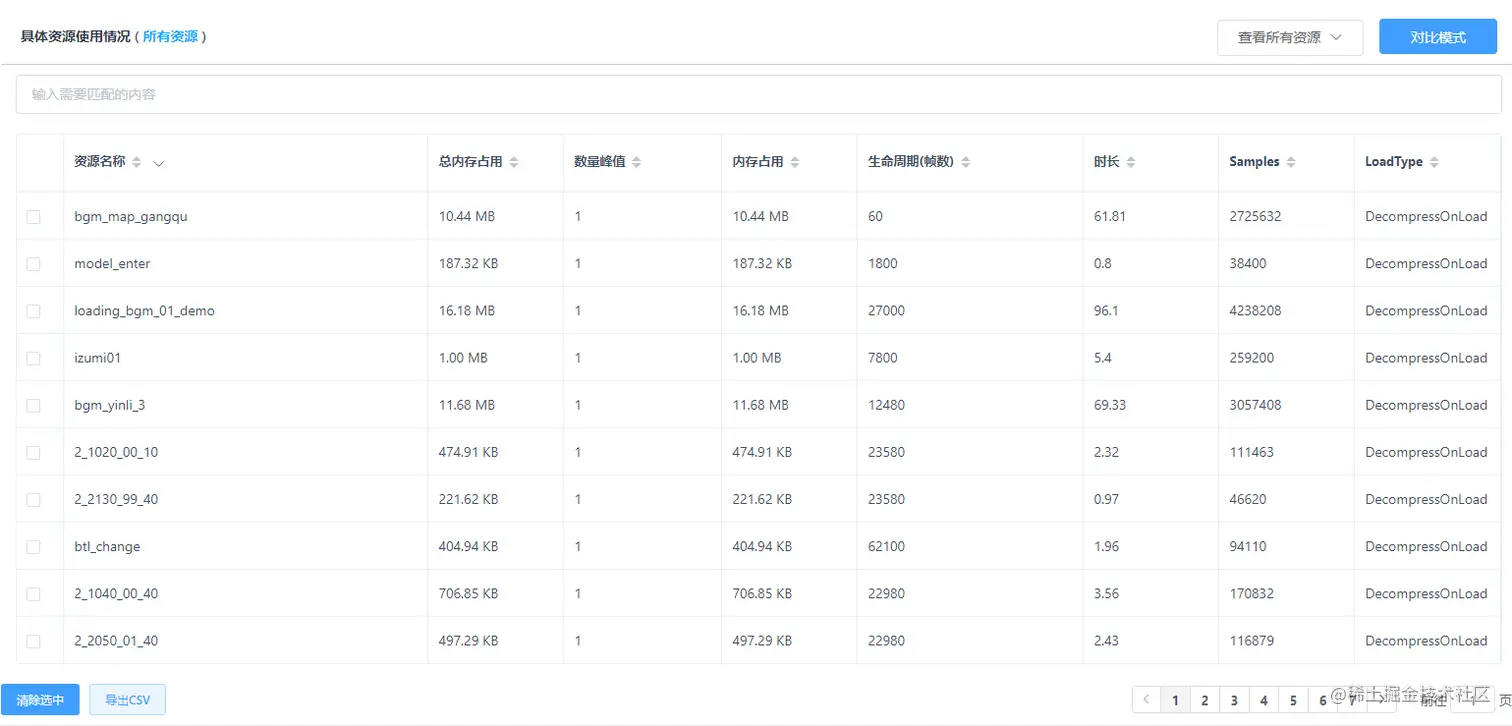Screen dimensions: 1512x726
Task: Click resource name 2_1020_00_10
Action: (116, 452)
